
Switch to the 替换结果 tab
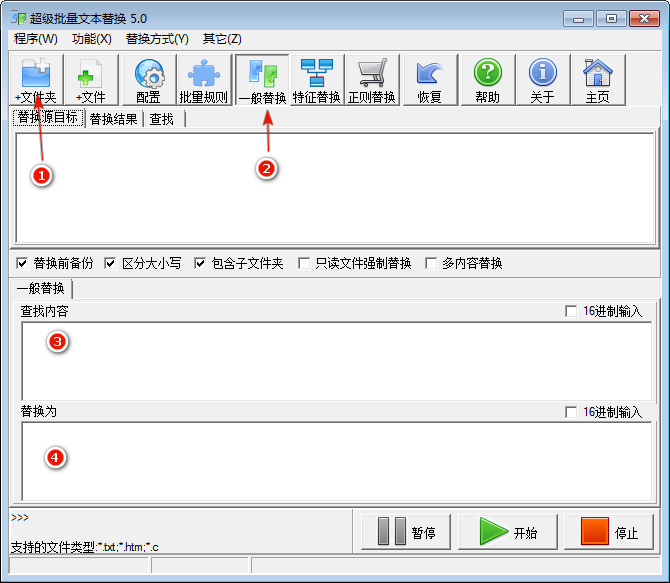tap(113, 120)
